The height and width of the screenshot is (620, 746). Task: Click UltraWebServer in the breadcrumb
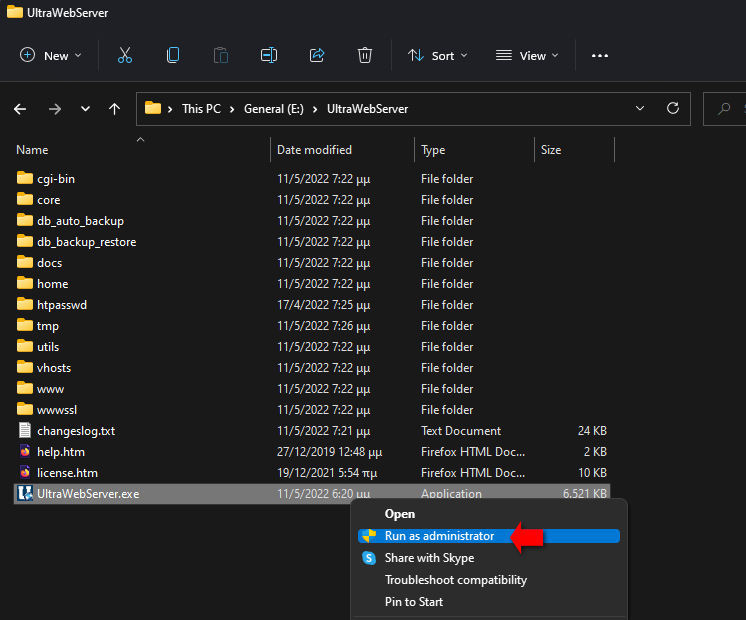click(x=367, y=109)
